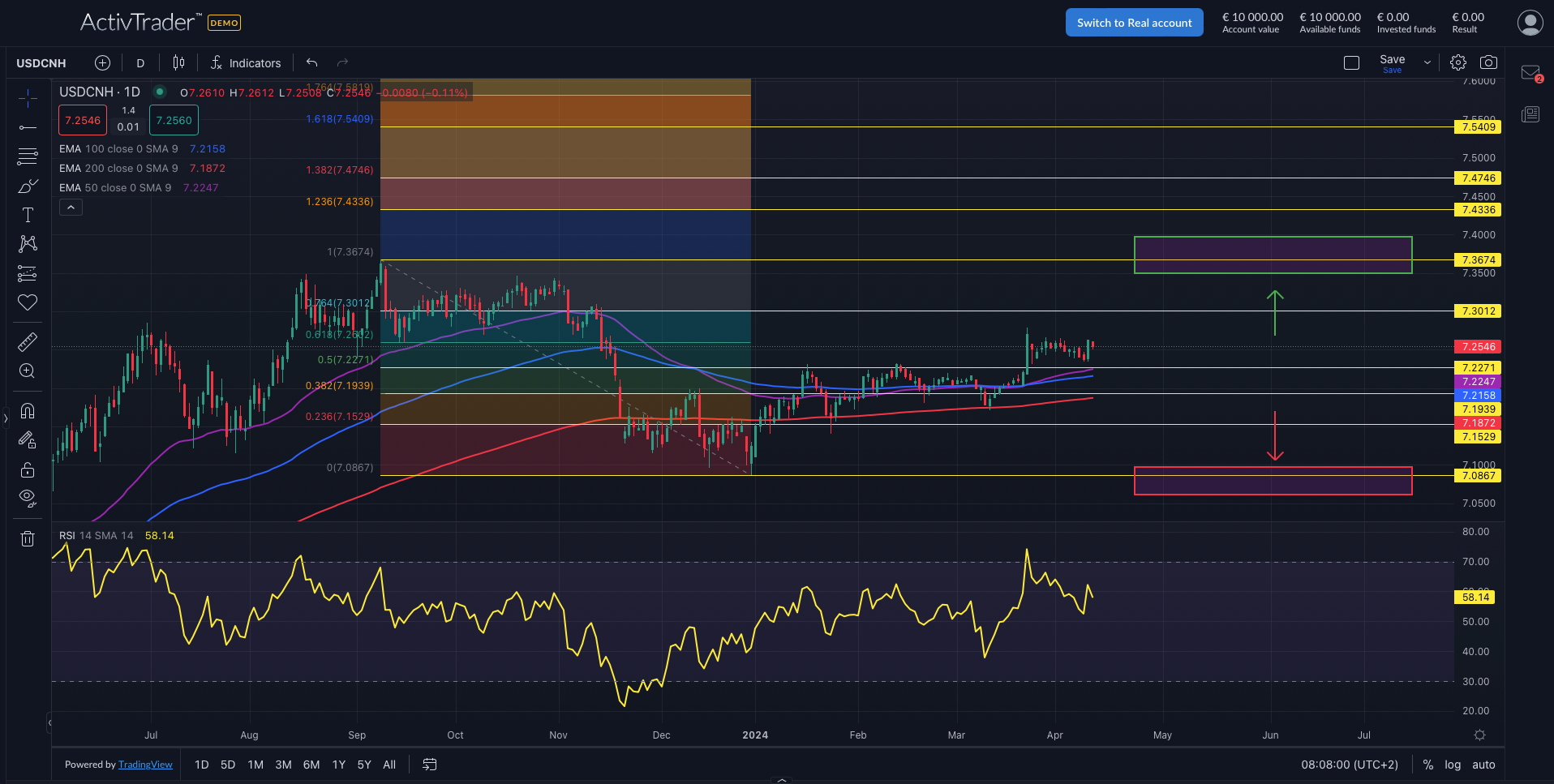1554x784 pixels.
Task: Select the ruler measurement tool
Action: 27,341
